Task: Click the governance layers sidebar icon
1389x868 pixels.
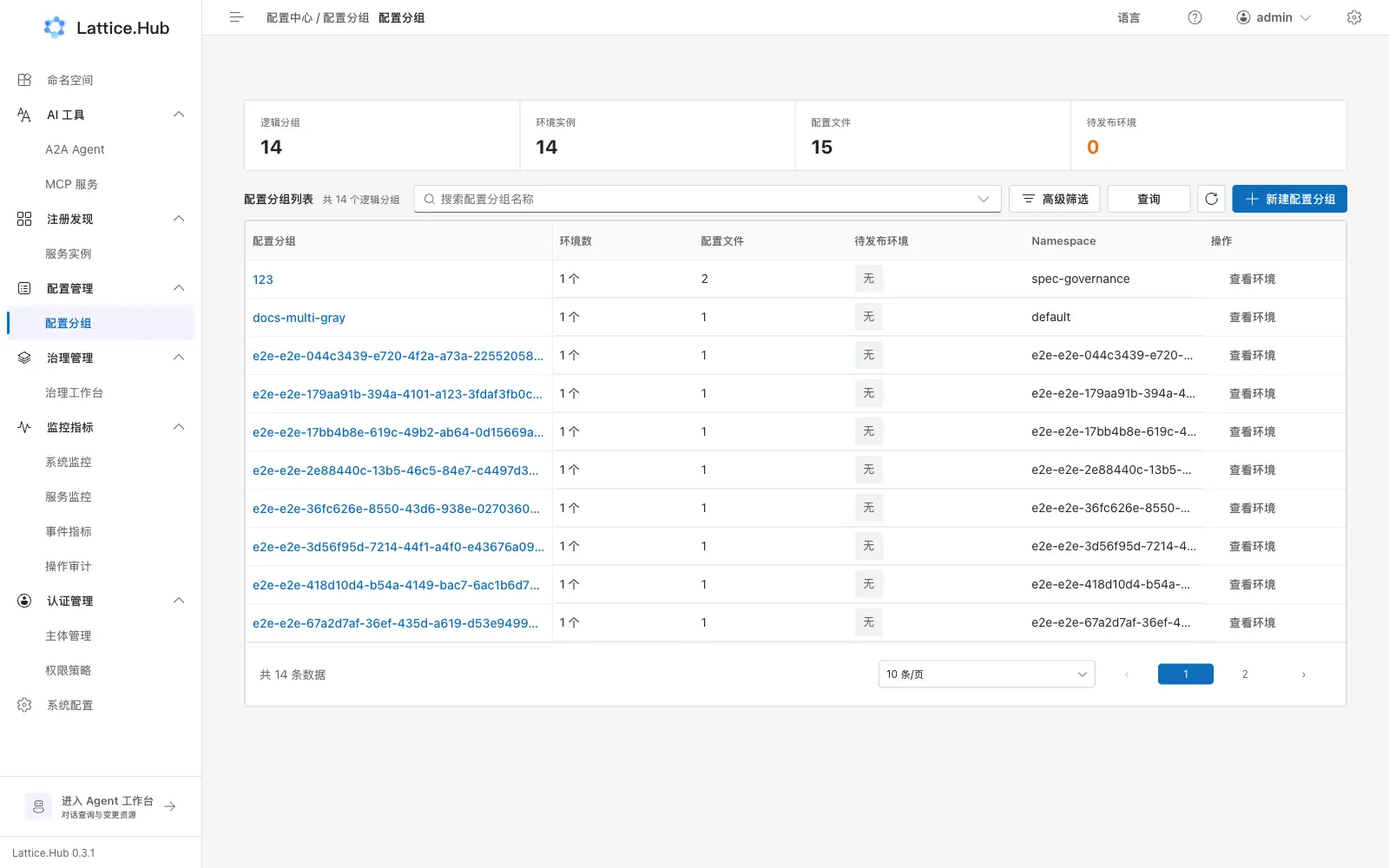Action: point(24,358)
